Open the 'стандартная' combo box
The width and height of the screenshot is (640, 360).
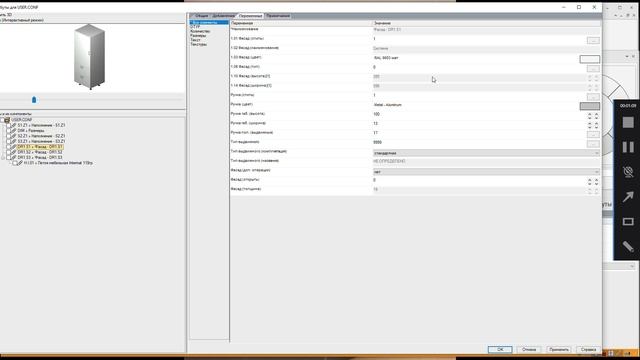coord(486,153)
